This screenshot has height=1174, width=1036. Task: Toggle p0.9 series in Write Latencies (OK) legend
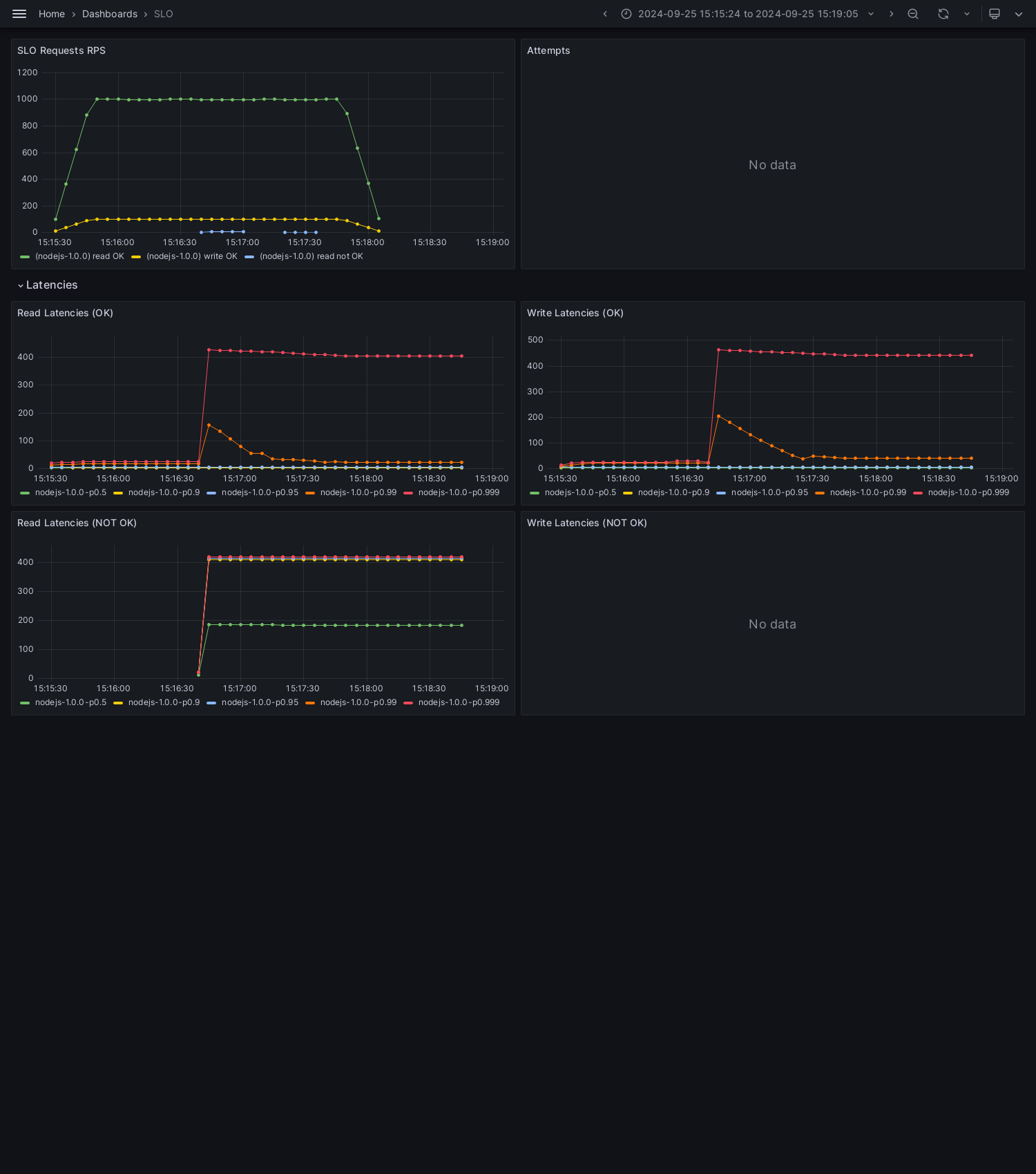pyautogui.click(x=673, y=492)
